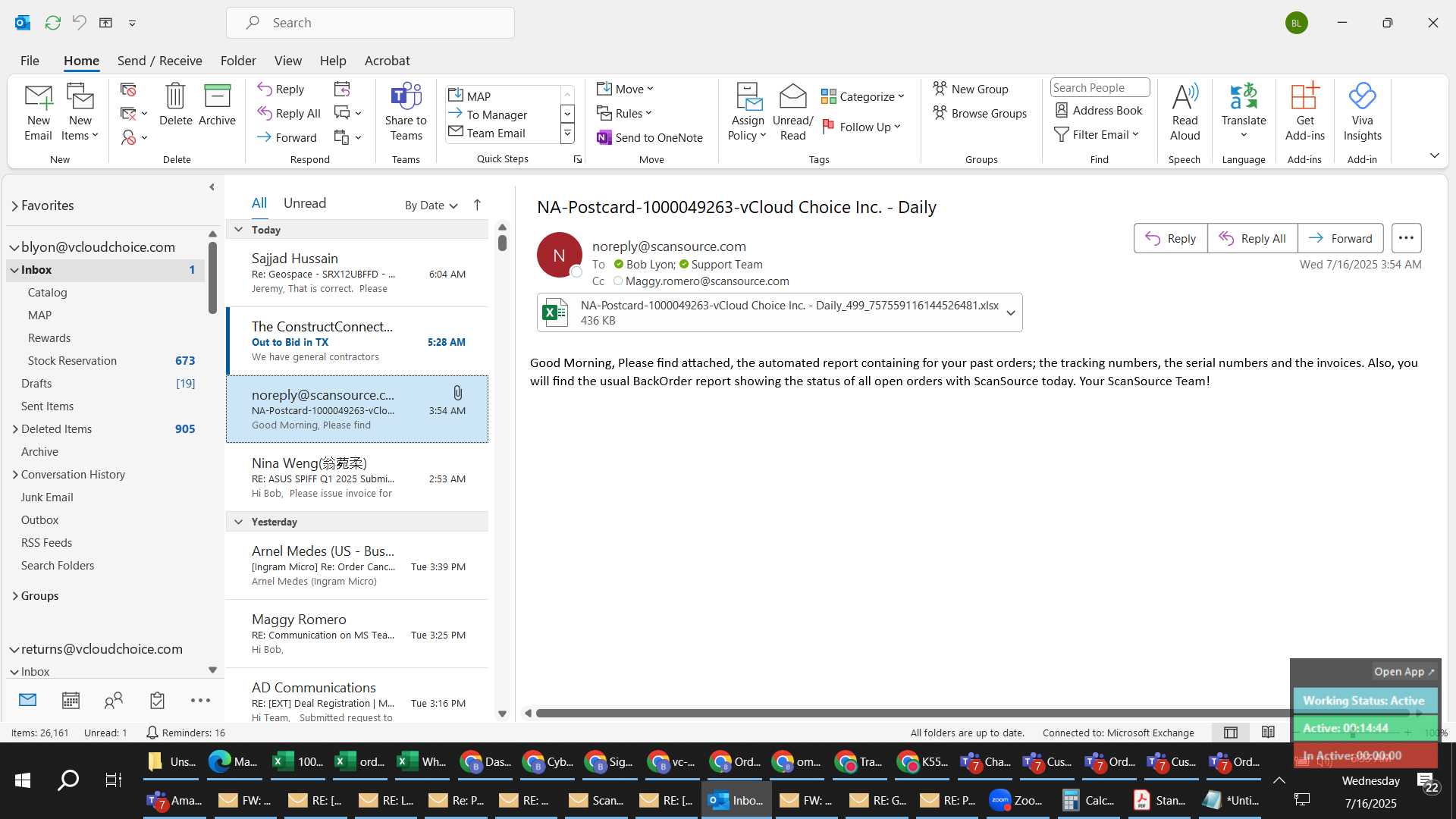
Task: Expand the Favorites section
Action: [x=14, y=206]
